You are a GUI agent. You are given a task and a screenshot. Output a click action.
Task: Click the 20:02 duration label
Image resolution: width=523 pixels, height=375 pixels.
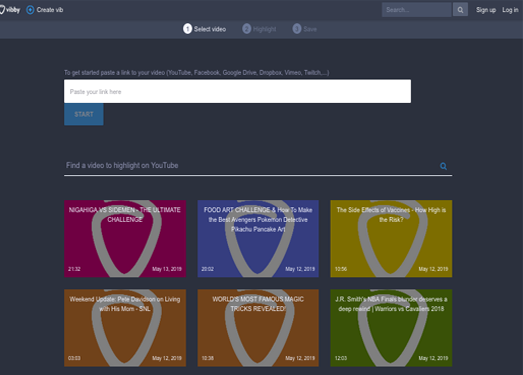pos(207,269)
